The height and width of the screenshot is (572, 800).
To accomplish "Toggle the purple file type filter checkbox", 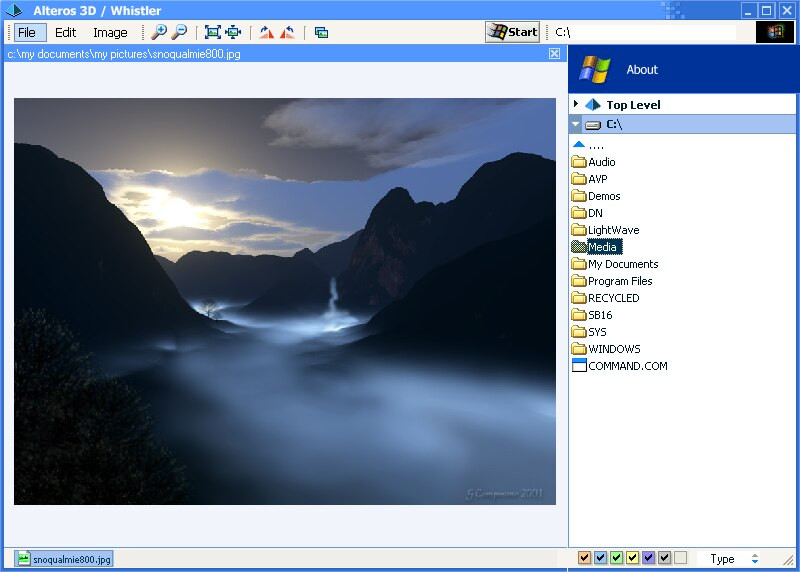I will 648,558.
